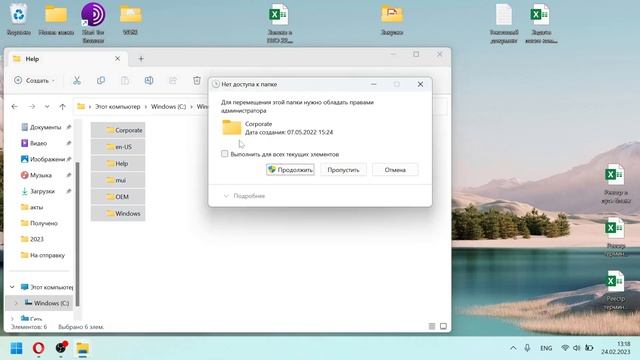Select the Help tab in Explorer
Image resolution: width=640 pixels, height=360 pixels.
click(x=67, y=59)
